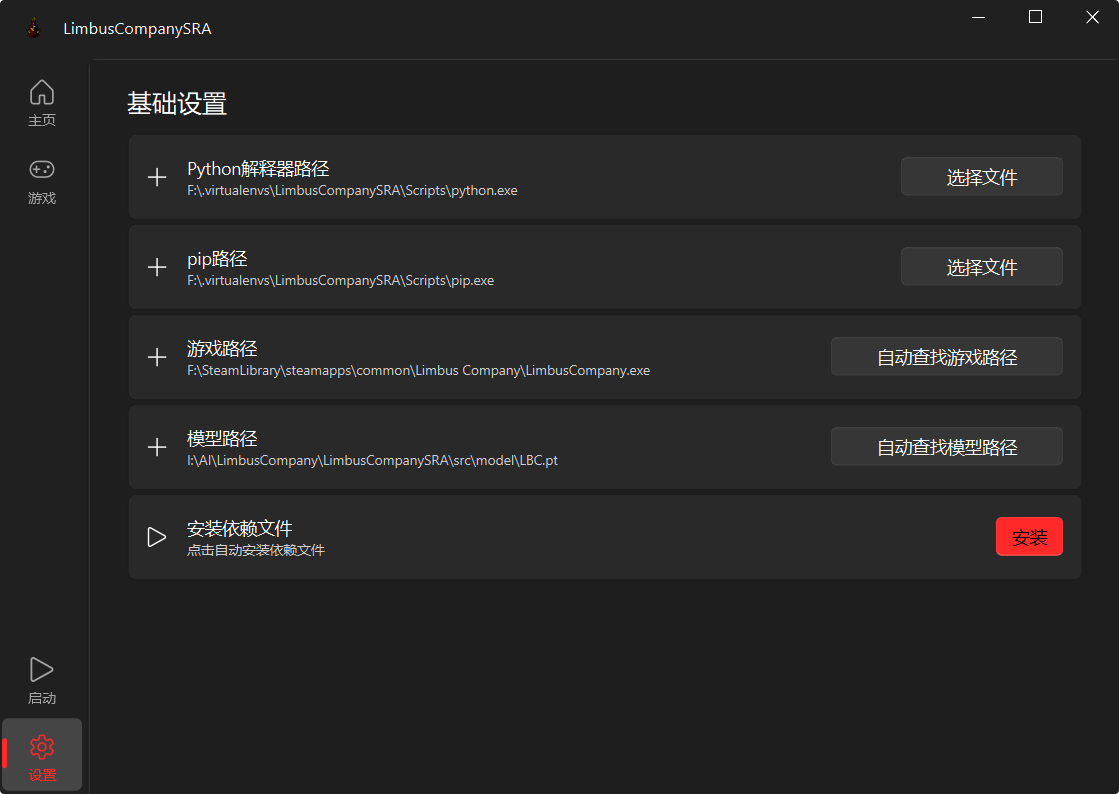Image resolution: width=1119 pixels, height=794 pixels.
Task: Click the python.exe path text
Action: click(x=352, y=190)
